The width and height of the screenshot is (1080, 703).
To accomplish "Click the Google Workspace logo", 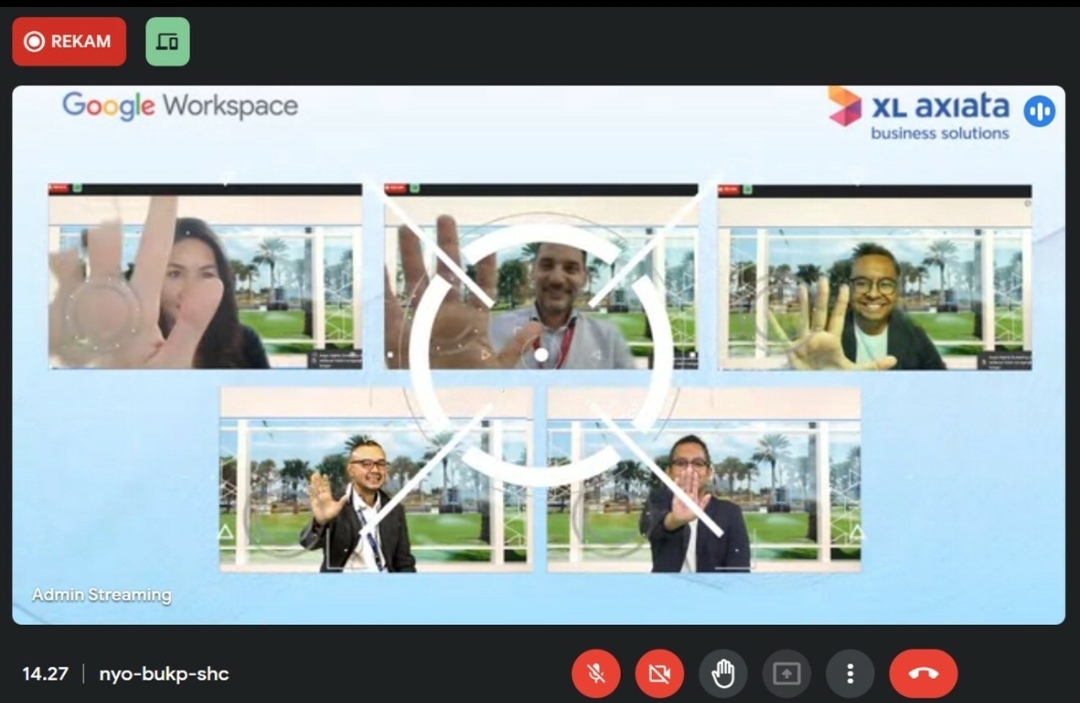I will pyautogui.click(x=180, y=106).
